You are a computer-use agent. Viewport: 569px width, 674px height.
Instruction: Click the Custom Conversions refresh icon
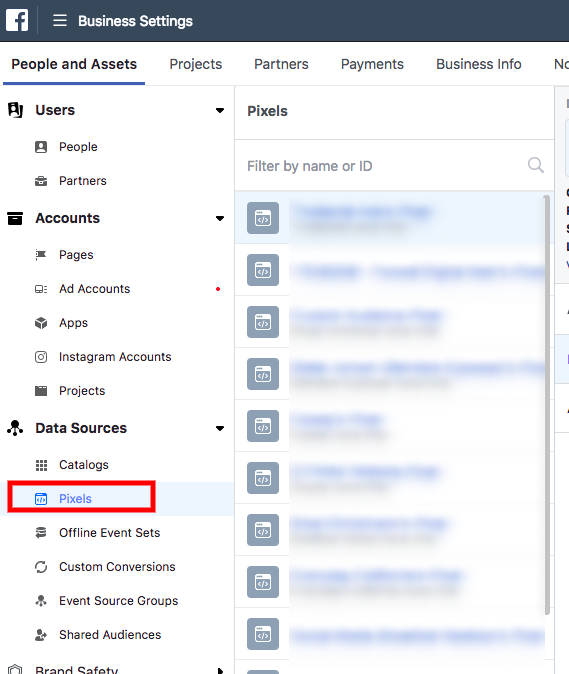pos(41,567)
